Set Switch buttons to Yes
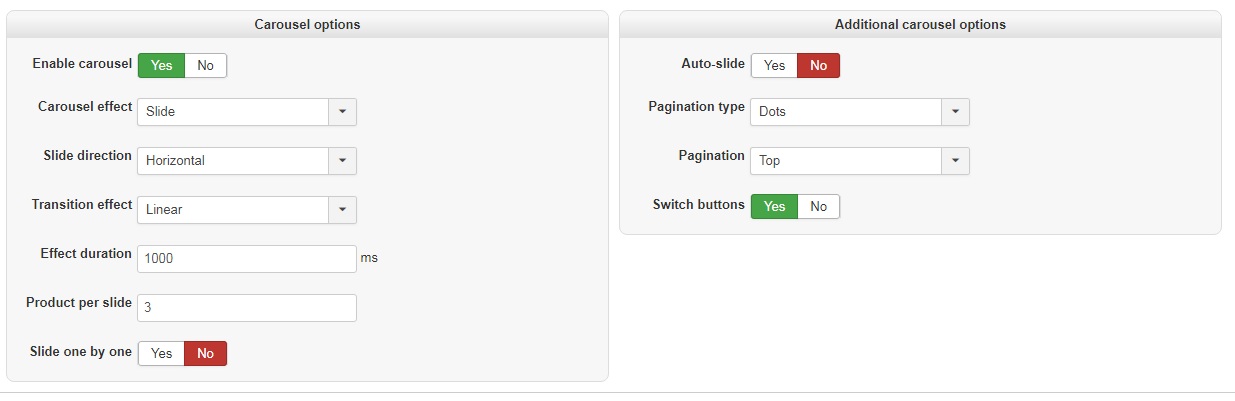1235x401 pixels. (x=774, y=207)
